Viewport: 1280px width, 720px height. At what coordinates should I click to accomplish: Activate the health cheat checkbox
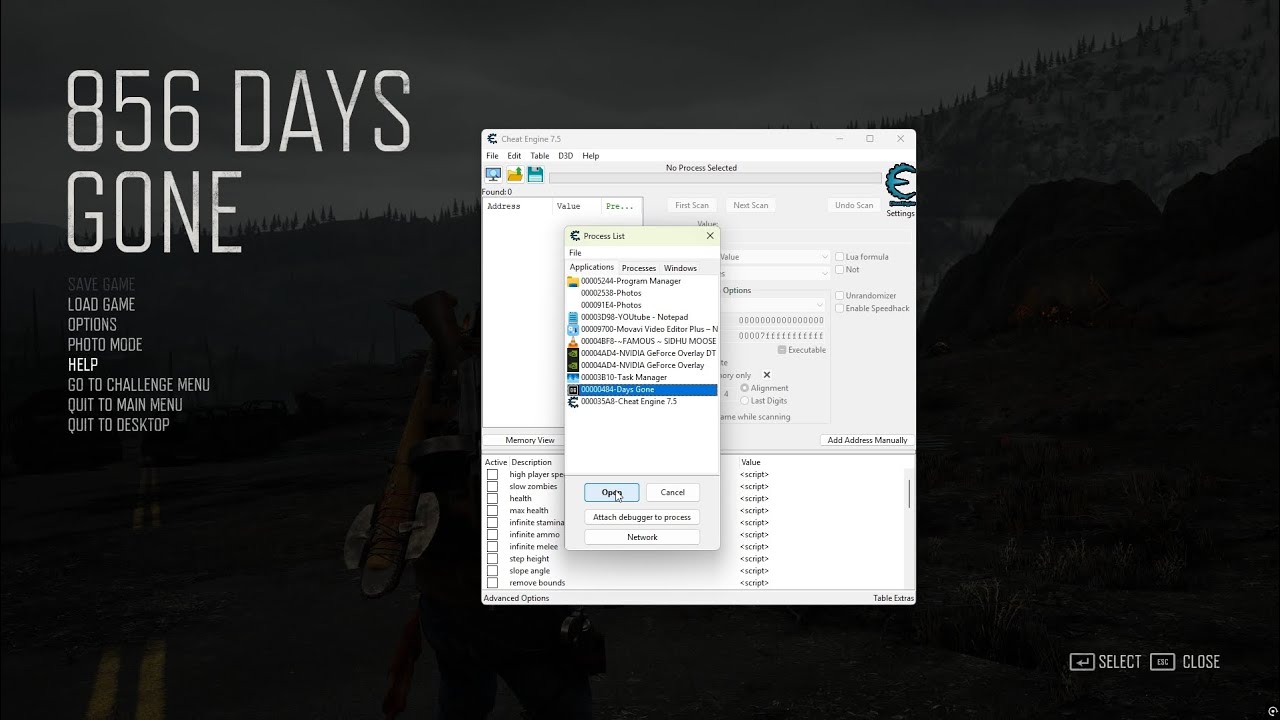492,498
